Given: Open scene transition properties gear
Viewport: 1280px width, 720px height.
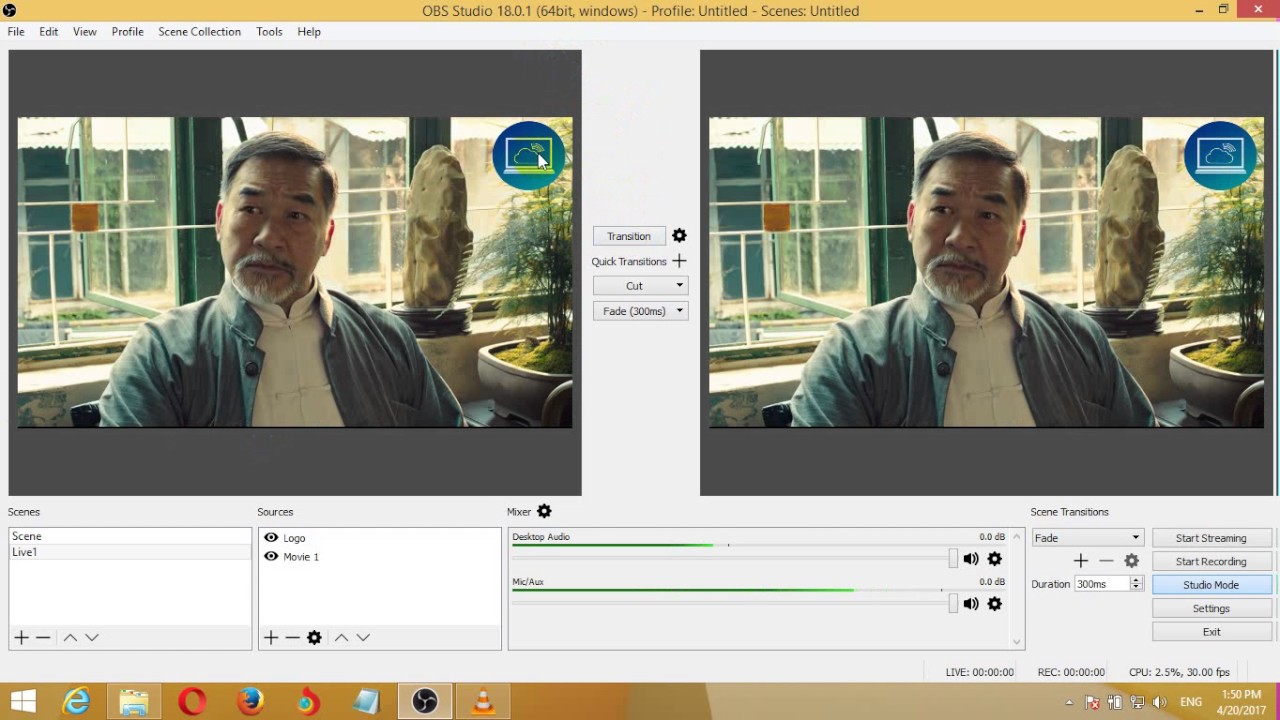Looking at the screenshot, I should coord(1131,561).
